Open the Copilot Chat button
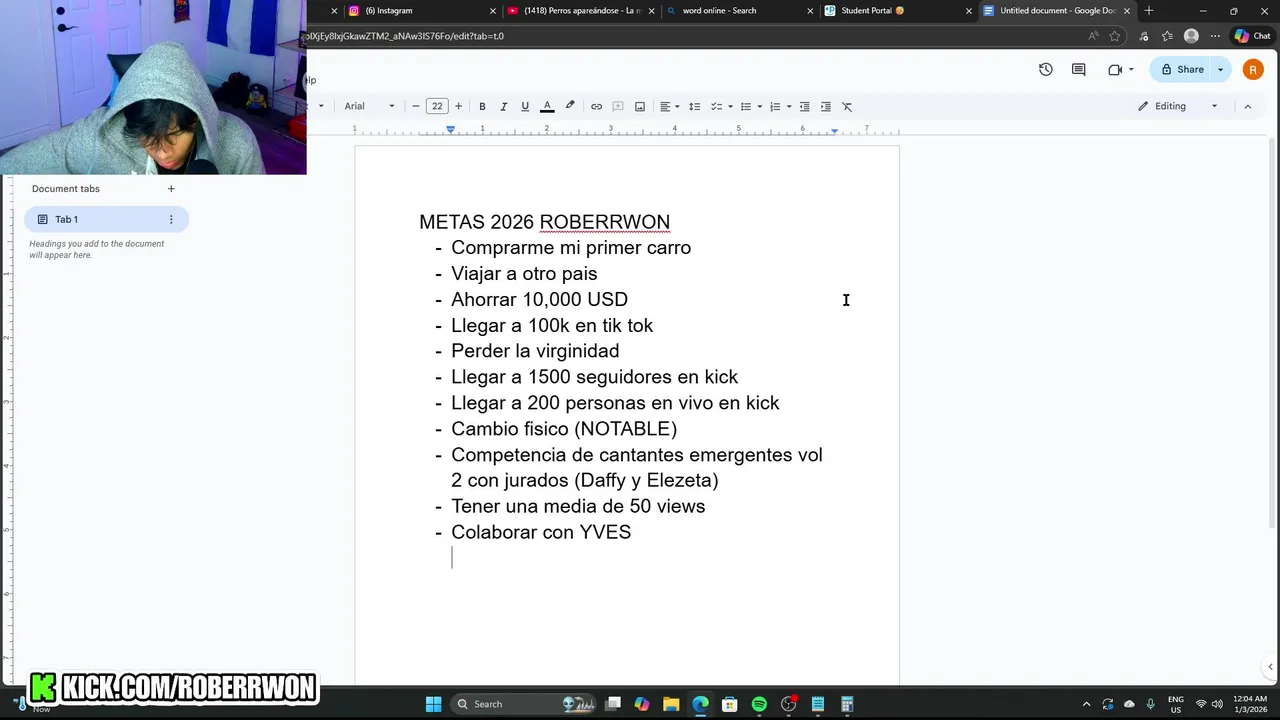This screenshot has height=720, width=1280. click(x=1252, y=36)
